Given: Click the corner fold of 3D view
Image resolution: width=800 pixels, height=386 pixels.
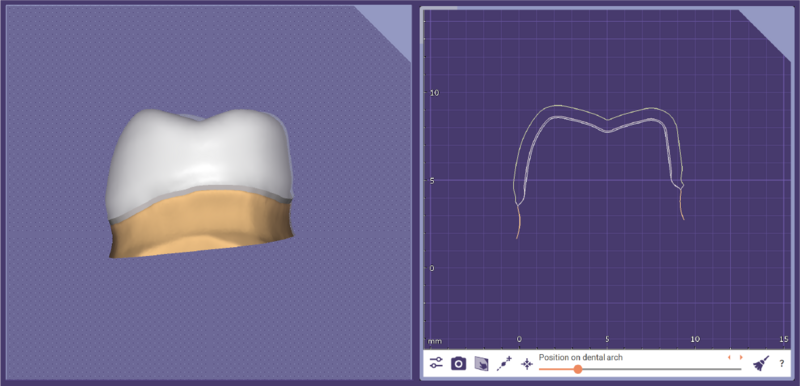Looking at the screenshot, I should click(391, 25).
